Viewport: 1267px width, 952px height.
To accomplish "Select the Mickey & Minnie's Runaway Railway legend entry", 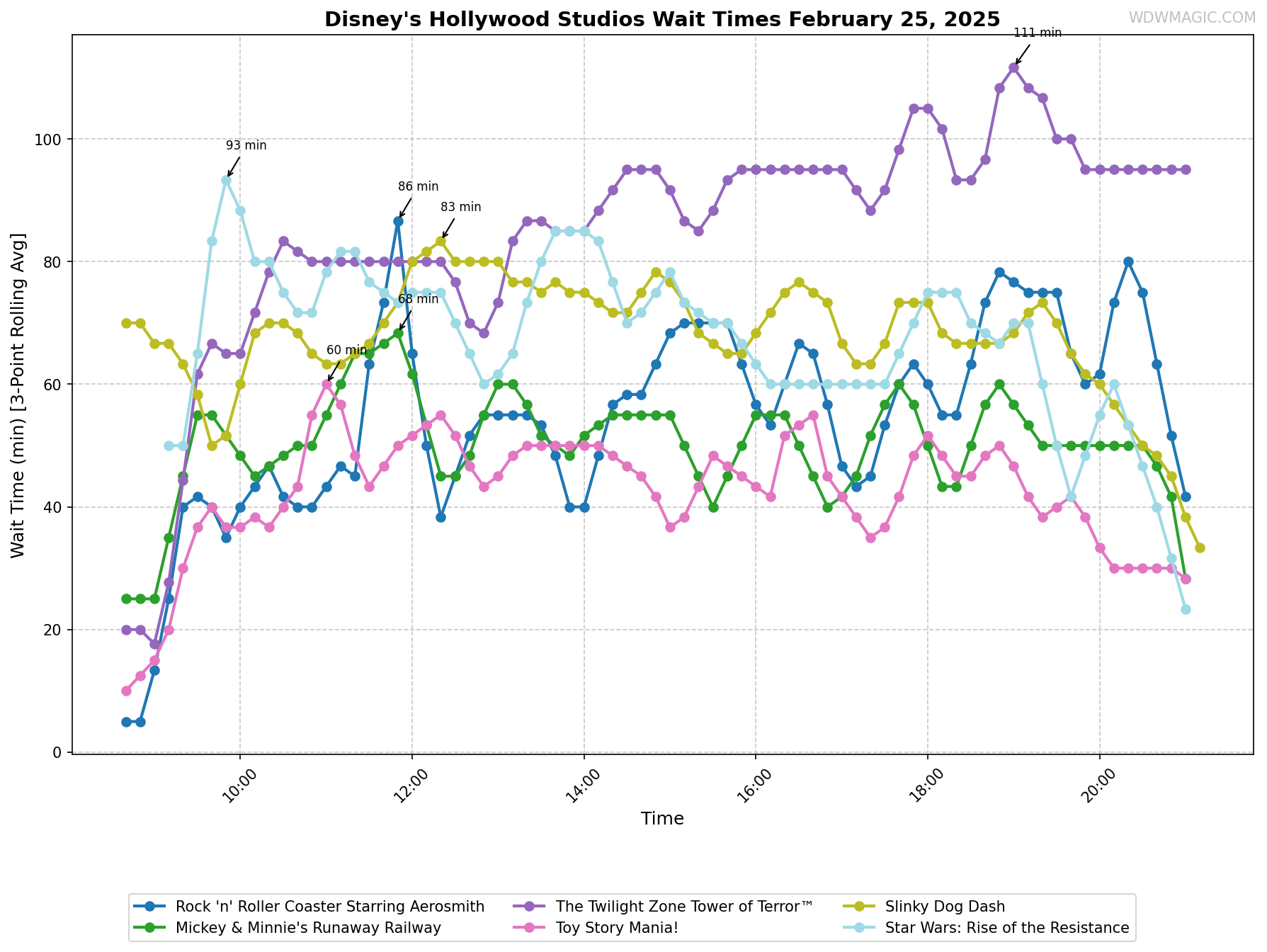I will coord(288,928).
